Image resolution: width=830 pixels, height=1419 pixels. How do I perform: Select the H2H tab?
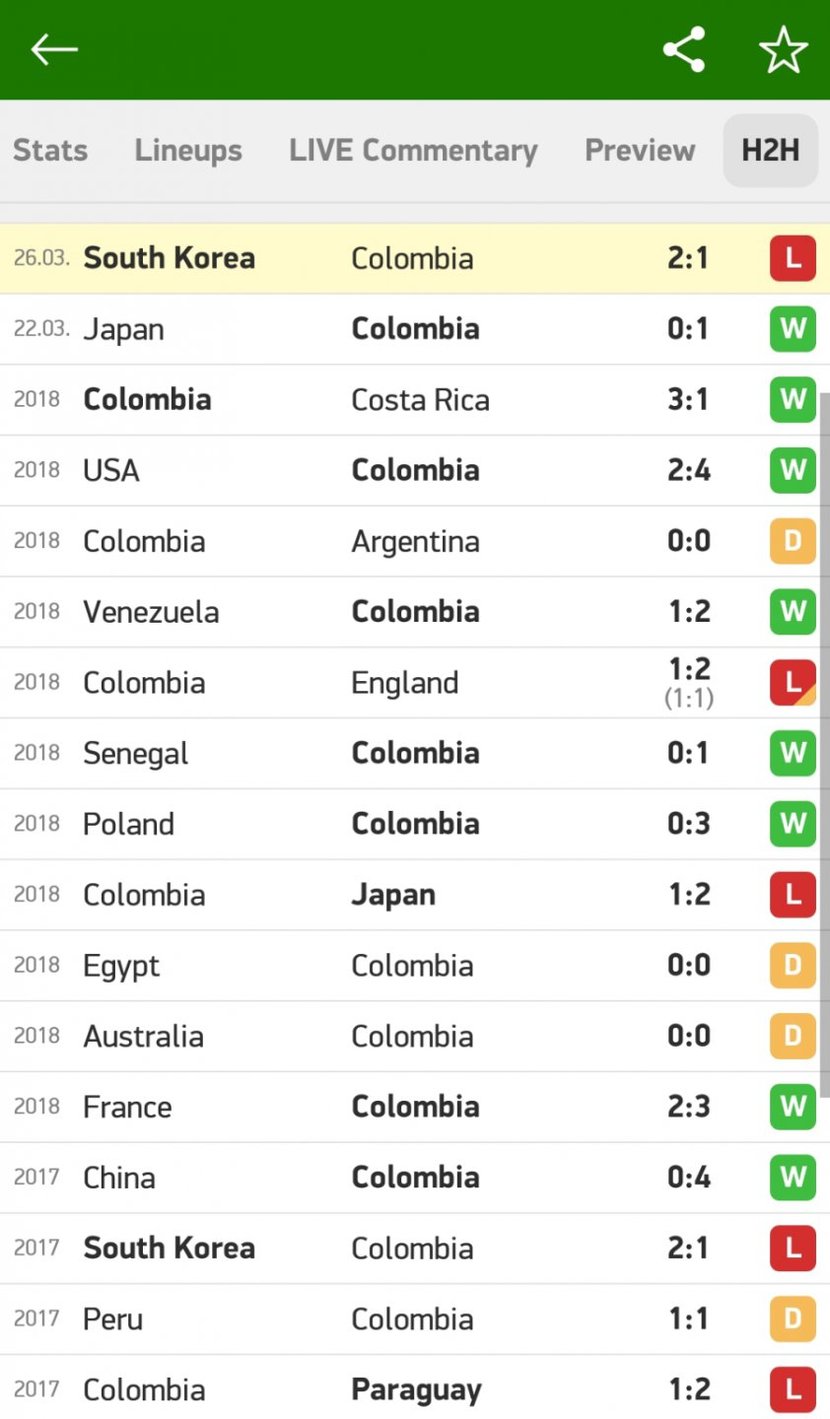pos(771,150)
